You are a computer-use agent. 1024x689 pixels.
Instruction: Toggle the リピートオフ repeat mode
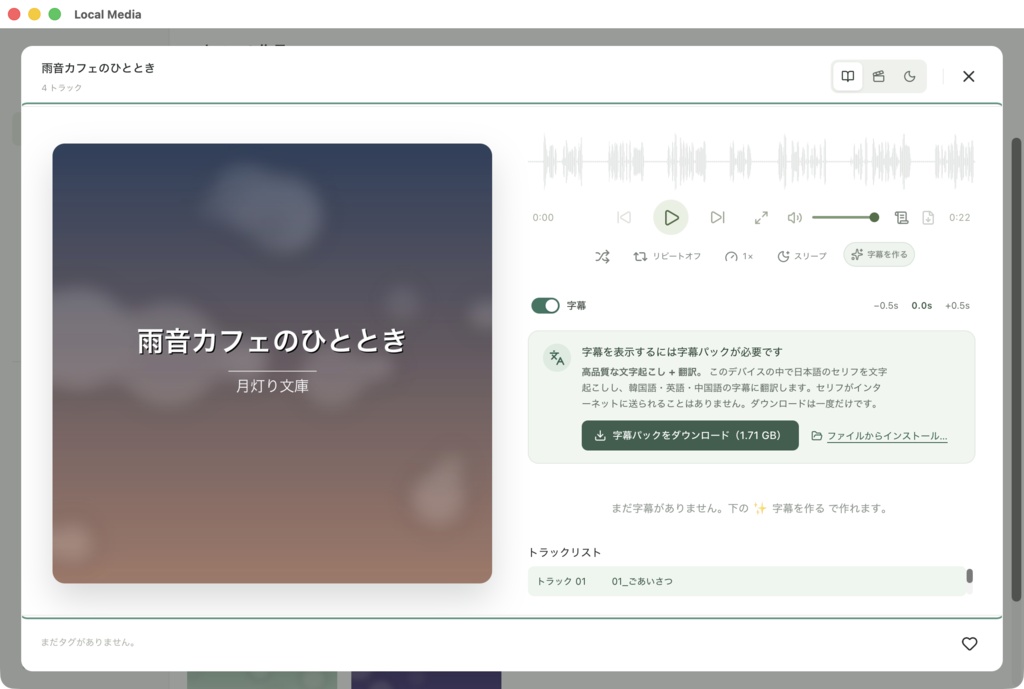pos(667,256)
